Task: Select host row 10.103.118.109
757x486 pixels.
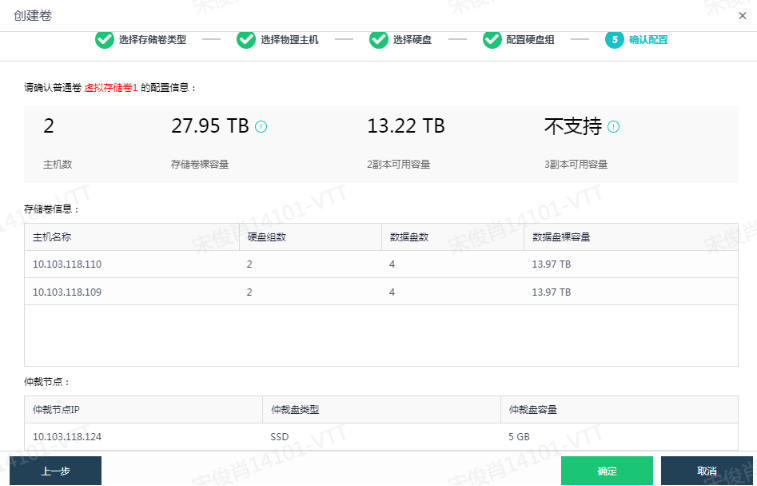Action: (68, 292)
